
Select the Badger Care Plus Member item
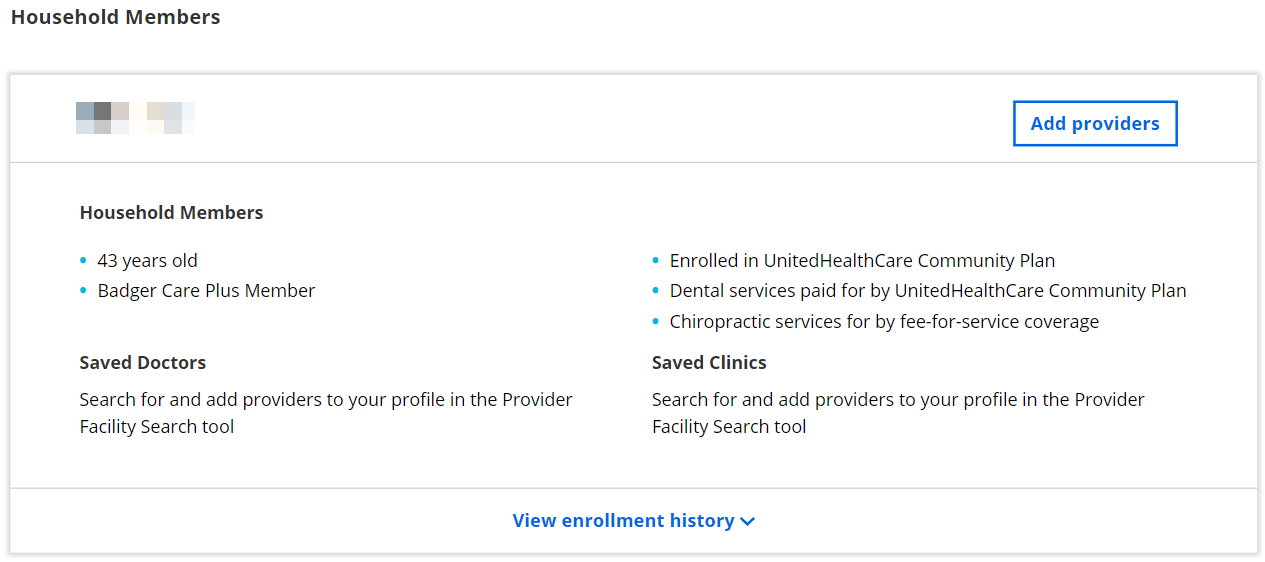tap(206, 291)
